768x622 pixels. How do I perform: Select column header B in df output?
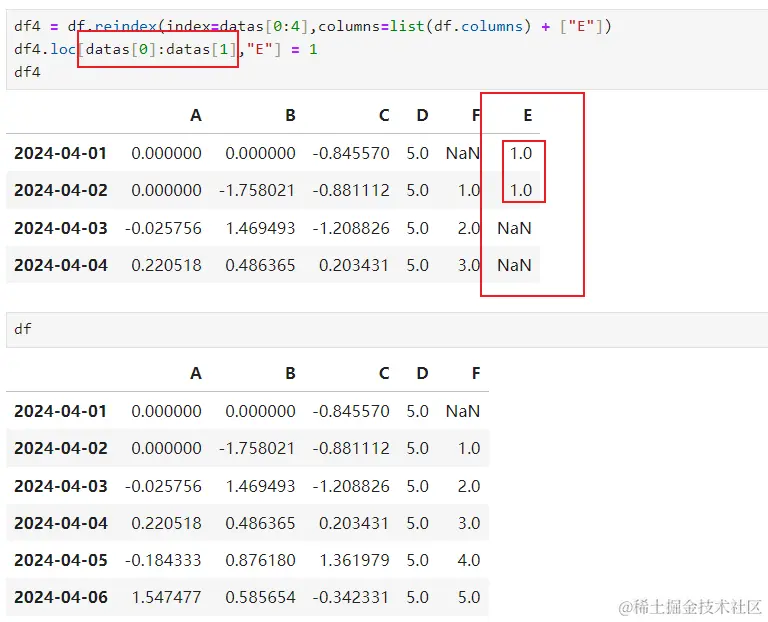pyautogui.click(x=290, y=374)
